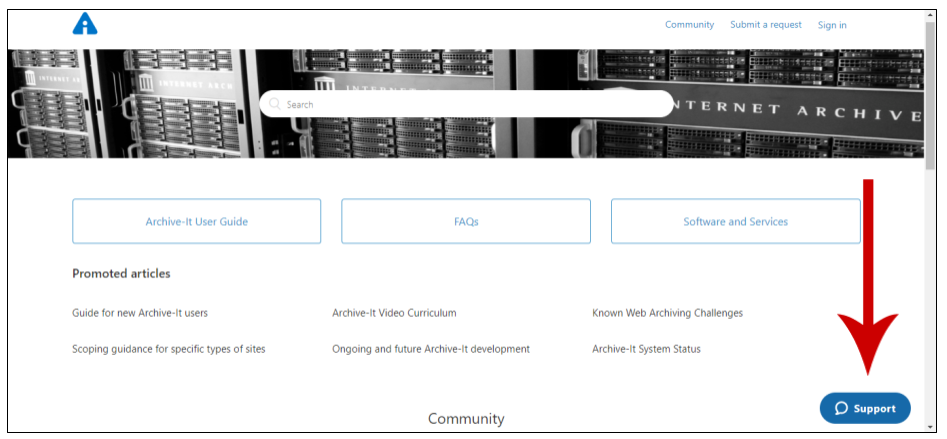Screen dimensions: 947x439
Task: Select the Software and Services category
Action: (735, 221)
